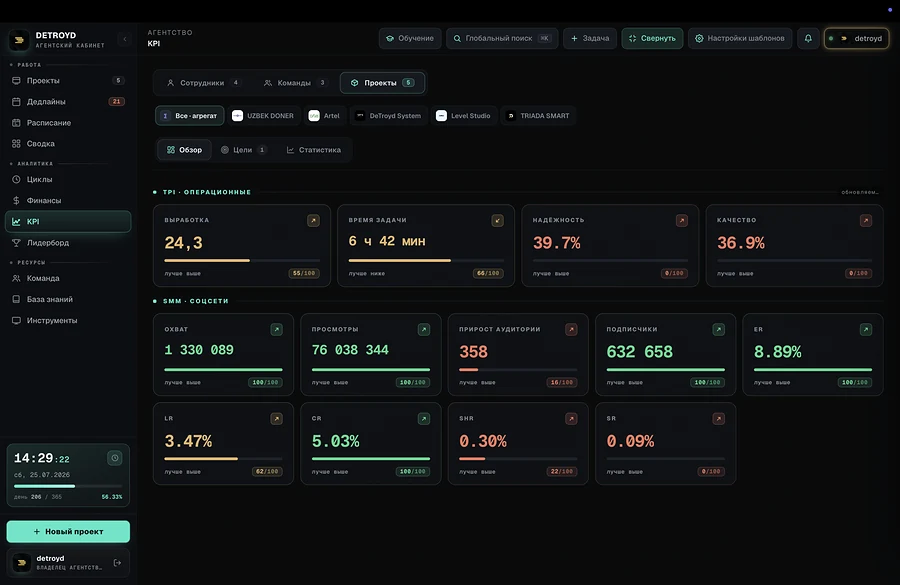900x585 pixels.
Task: Open Расписание in the sidebar
Action: [68, 123]
